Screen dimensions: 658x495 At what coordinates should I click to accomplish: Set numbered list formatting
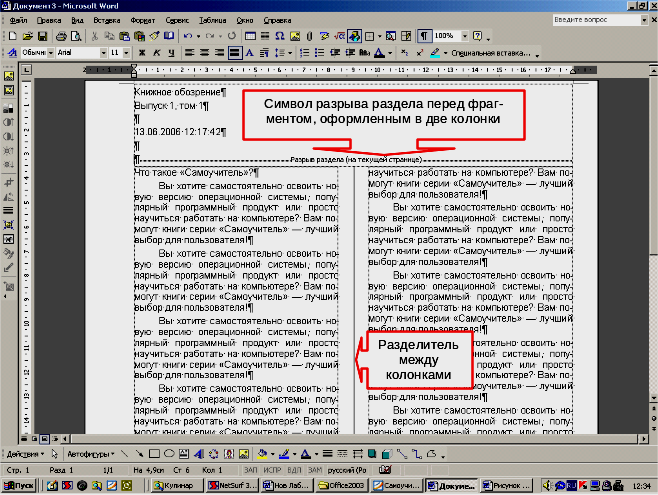pos(305,53)
